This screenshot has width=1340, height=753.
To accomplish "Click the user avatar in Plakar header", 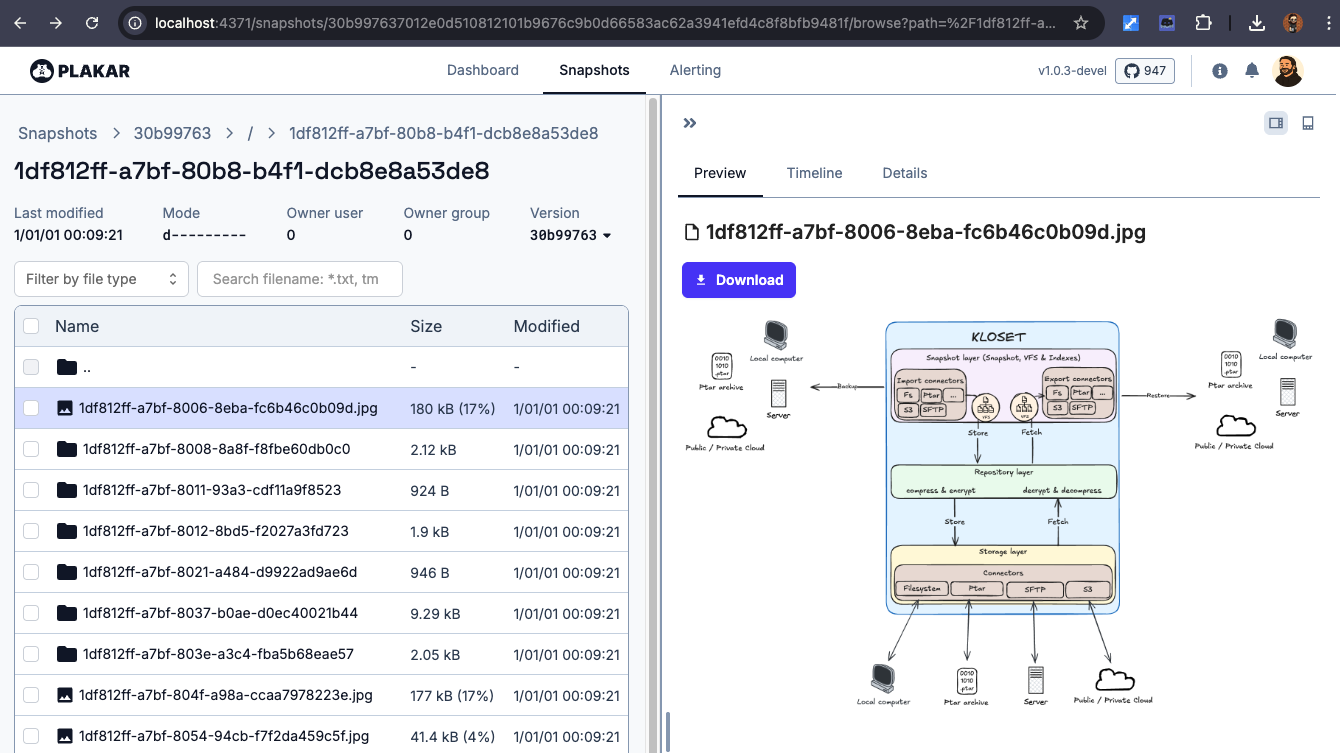I will 1287,71.
